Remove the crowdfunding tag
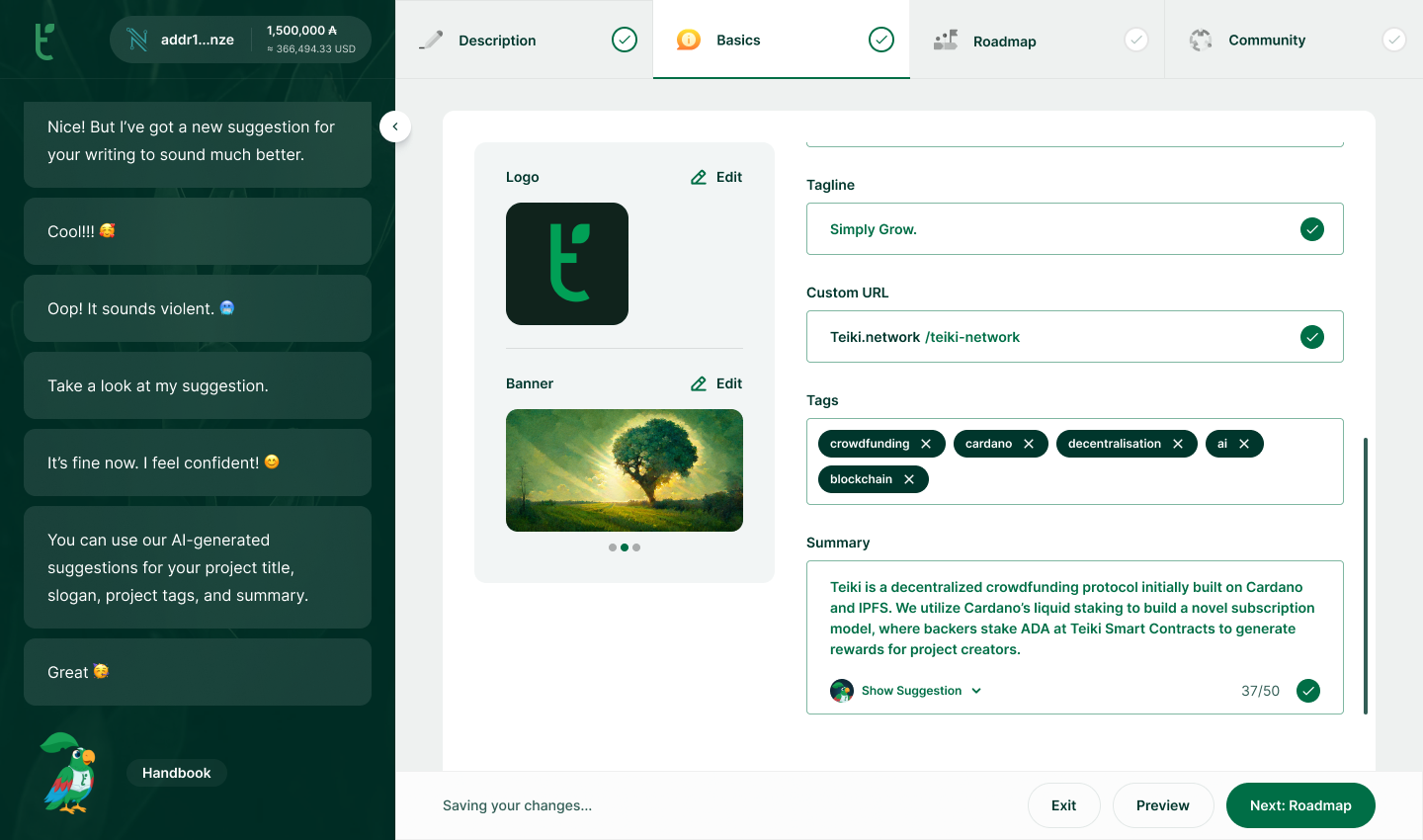The image size is (1423, 840). pyautogui.click(x=926, y=444)
